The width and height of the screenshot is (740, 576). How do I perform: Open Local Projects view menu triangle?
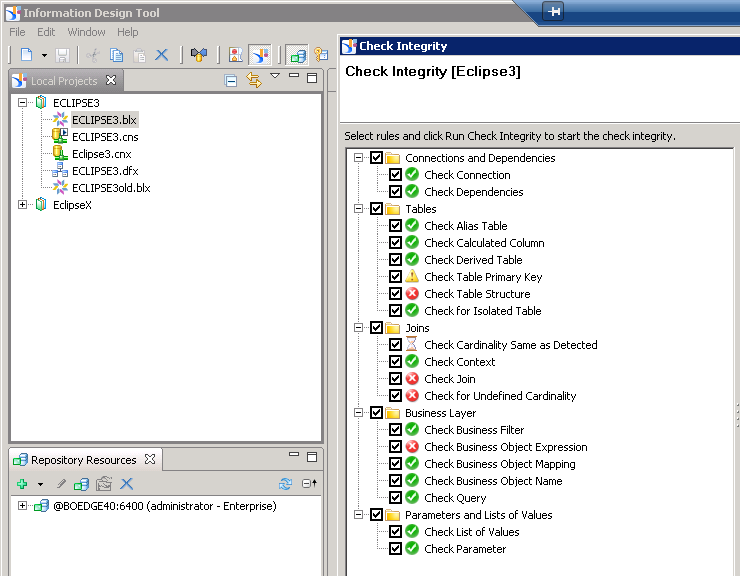[275, 76]
